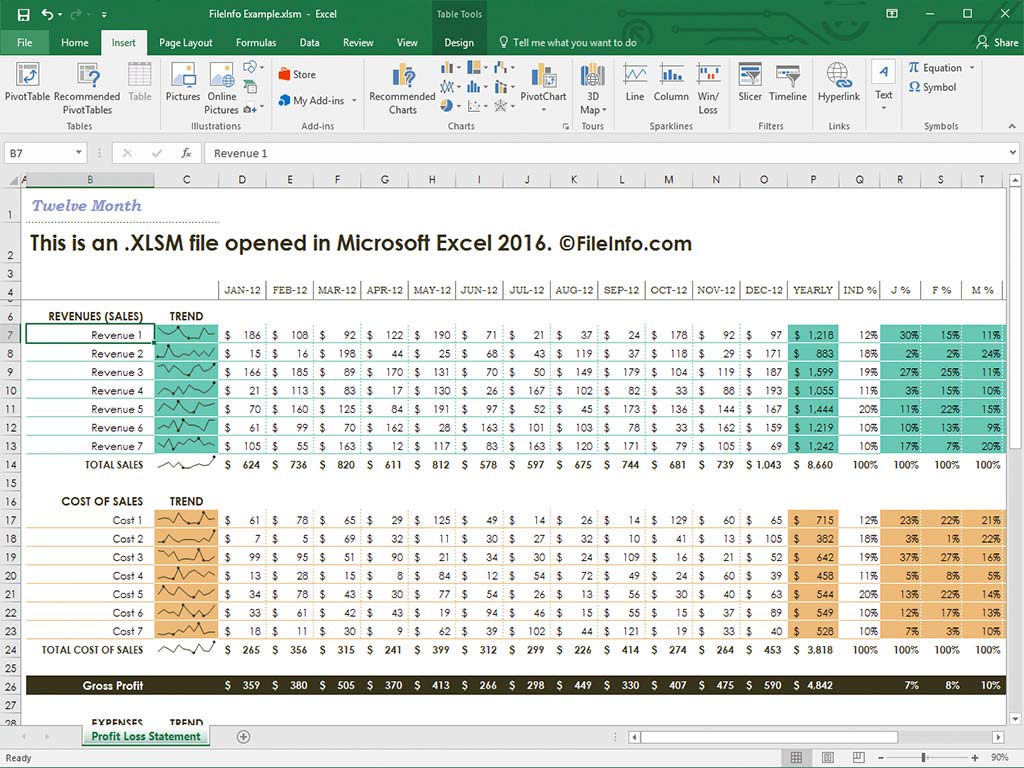Insert a Timeline filter

[788, 82]
